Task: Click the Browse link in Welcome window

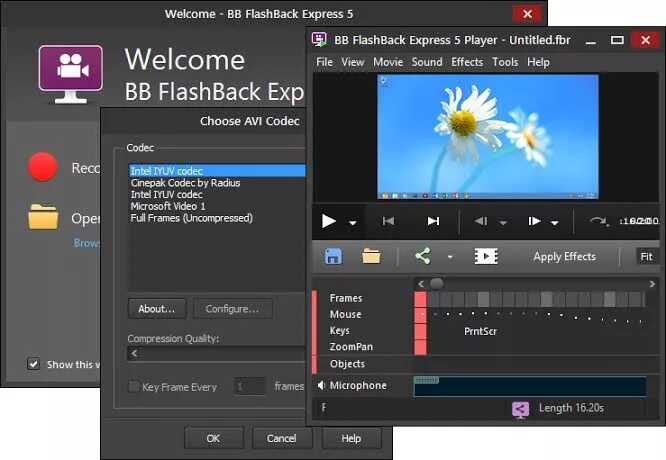Action: pyautogui.click(x=87, y=243)
